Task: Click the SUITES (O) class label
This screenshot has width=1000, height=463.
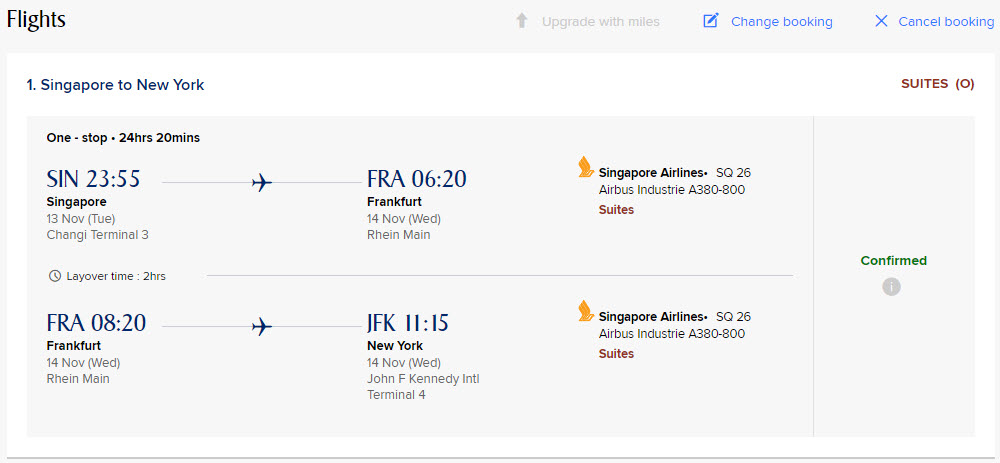Action: click(937, 84)
